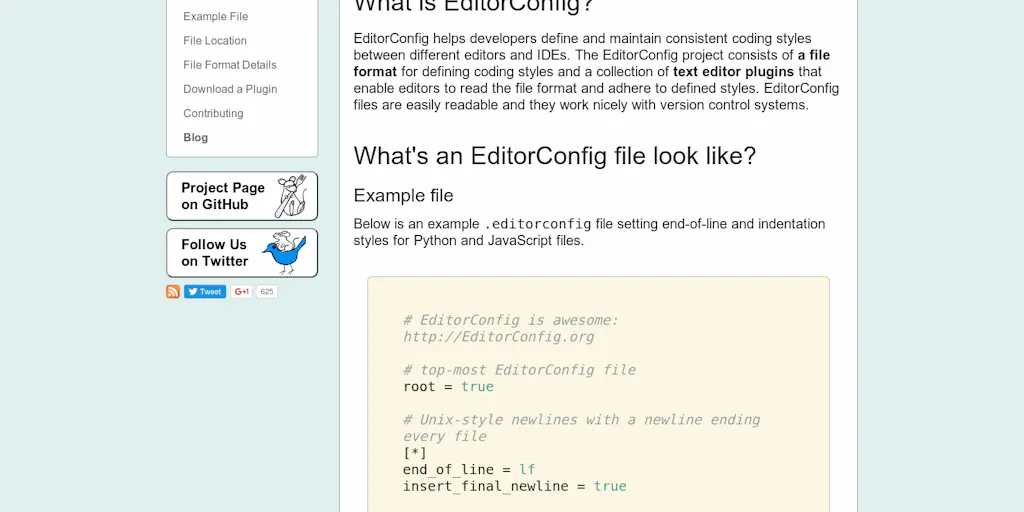
Task: Open Project Page on GitHub button
Action: [x=242, y=196]
